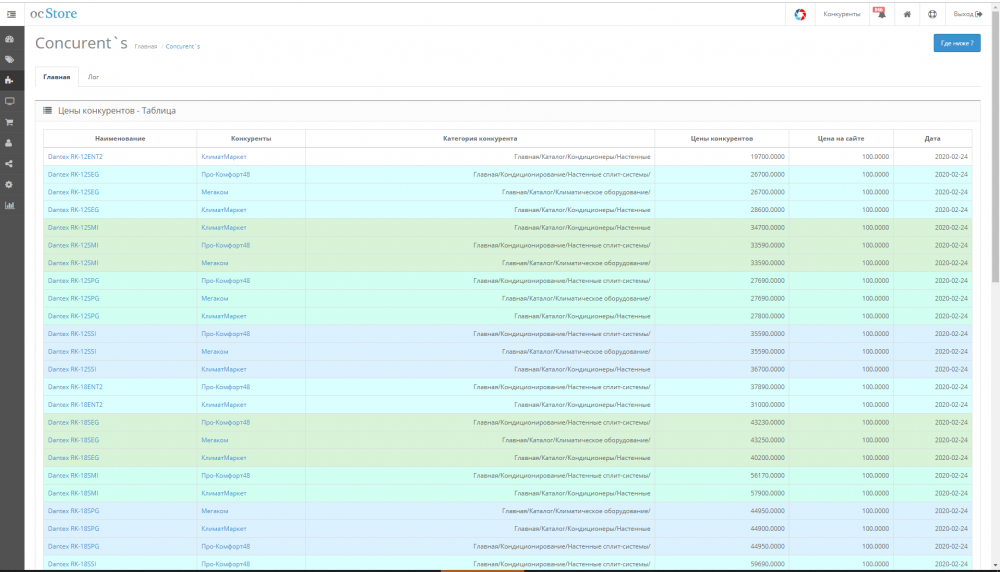Image resolution: width=1000 pixels, height=572 pixels.
Task: Click КлиматМаркет link in the 57900.0000 row
Action: pos(224,494)
